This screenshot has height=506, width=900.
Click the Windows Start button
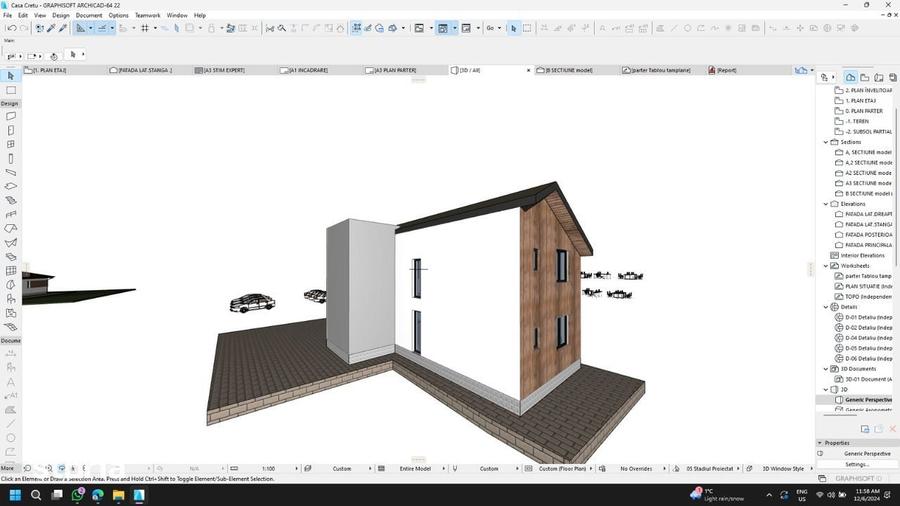(x=15, y=495)
